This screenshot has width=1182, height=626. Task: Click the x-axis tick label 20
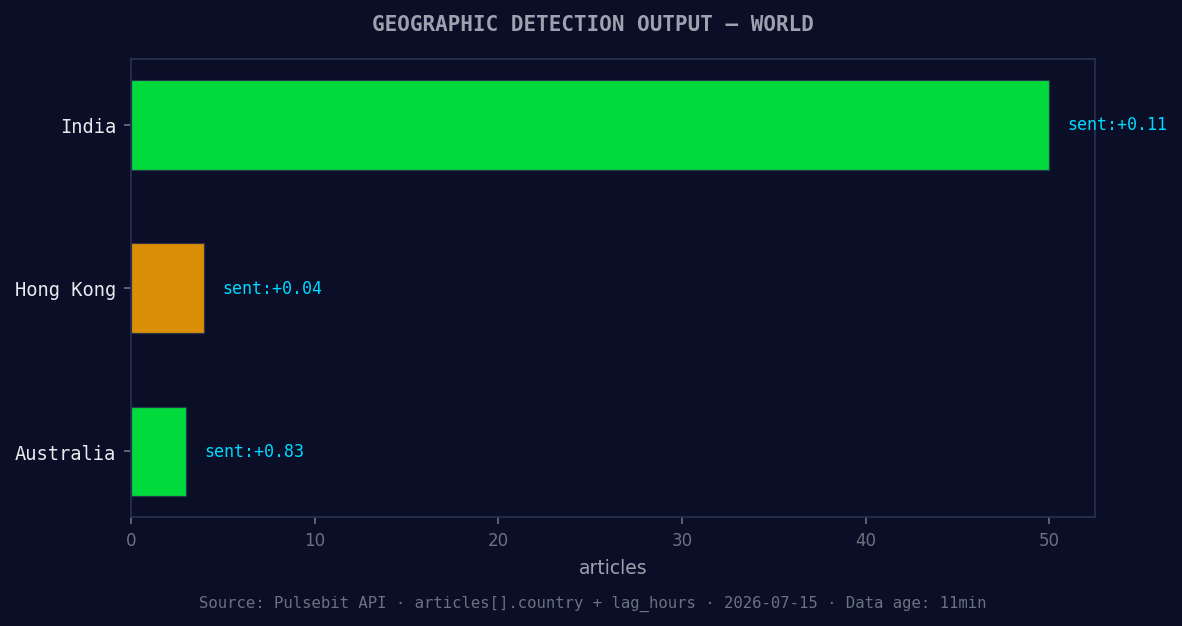(x=498, y=540)
